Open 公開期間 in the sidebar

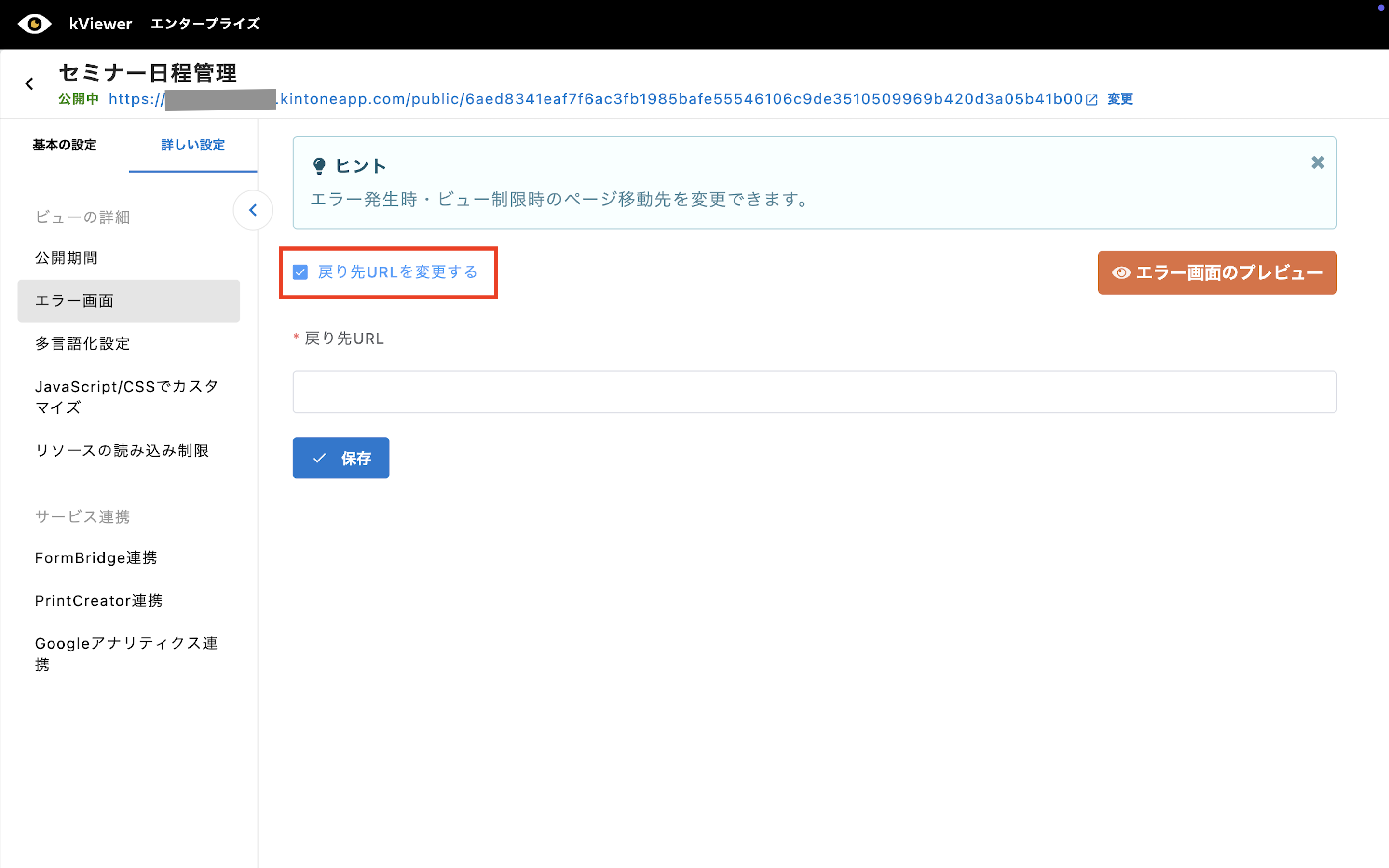[x=67, y=258]
